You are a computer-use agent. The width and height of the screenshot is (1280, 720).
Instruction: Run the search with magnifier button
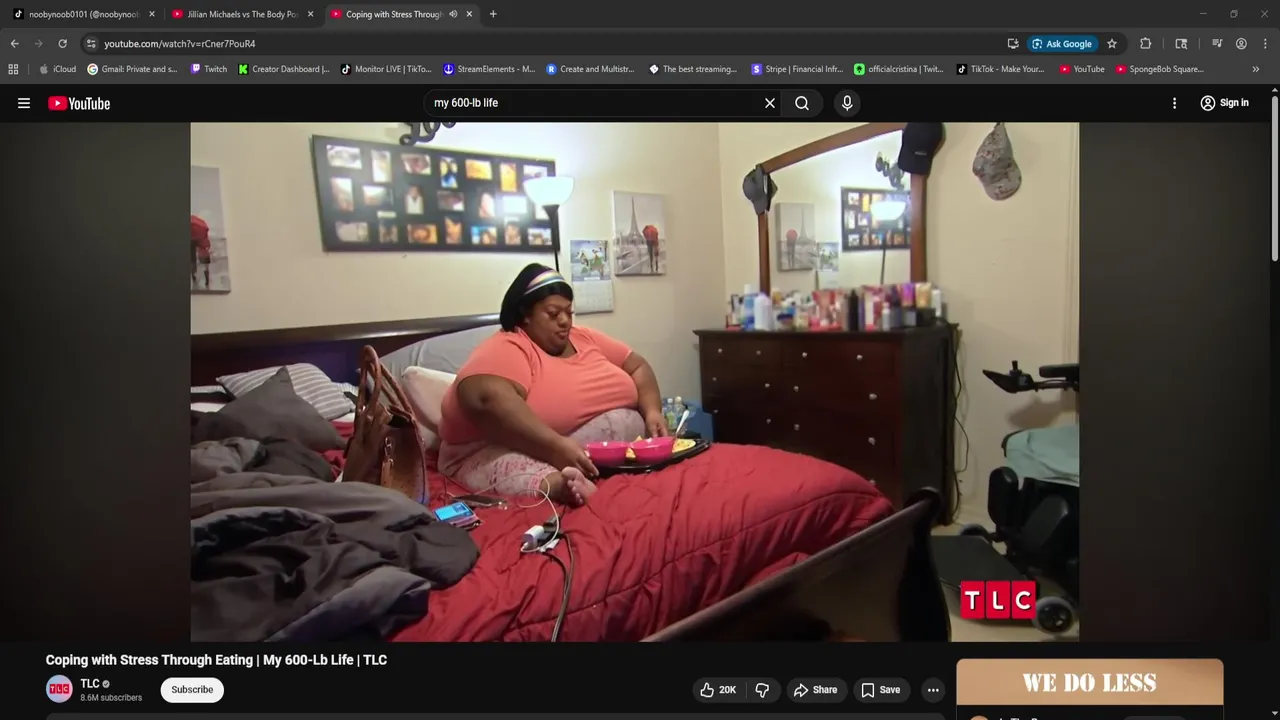click(x=802, y=103)
